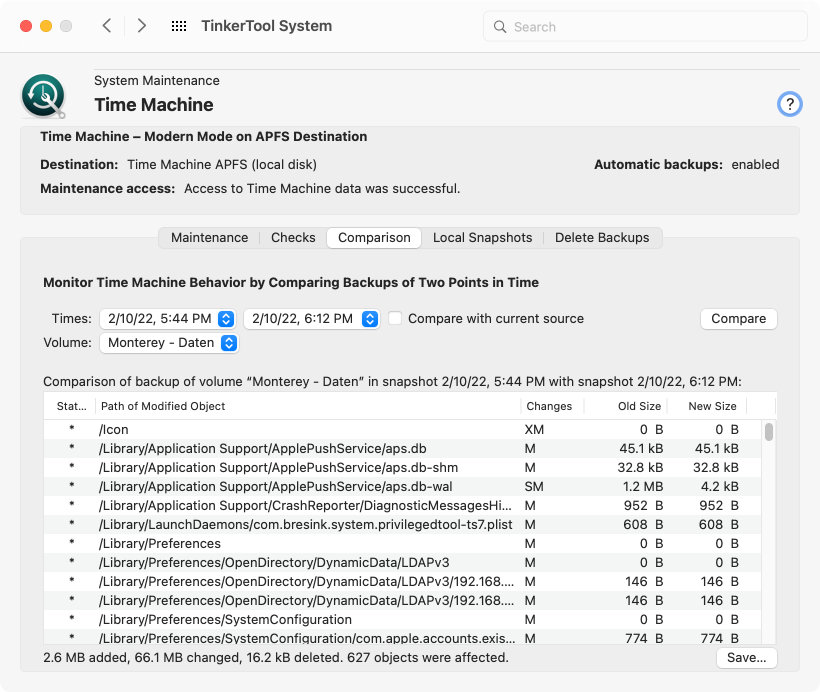820x692 pixels.
Task: Click the Automatic backups enabled value
Action: coord(755,164)
